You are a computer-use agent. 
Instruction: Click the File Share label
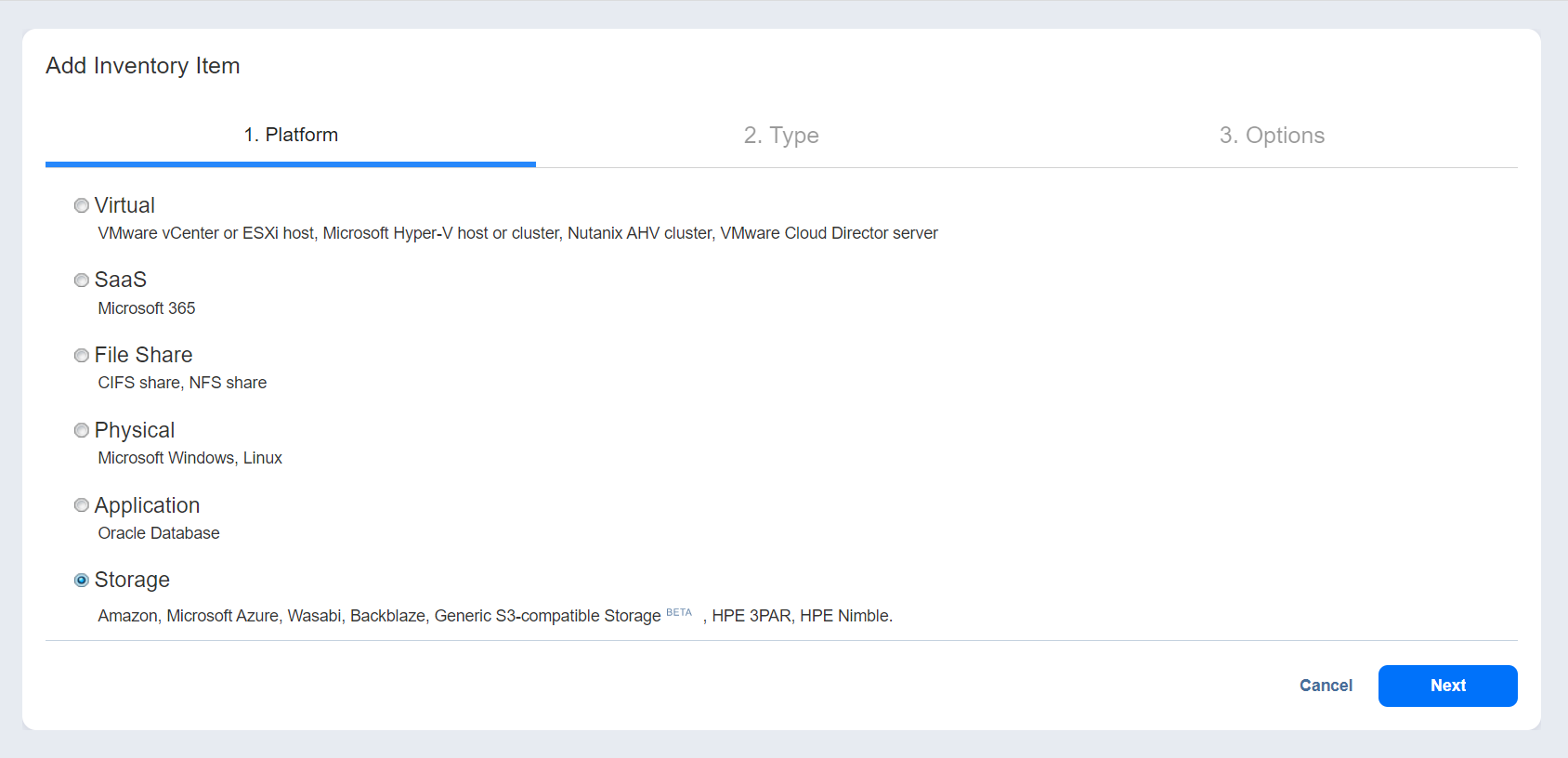click(x=143, y=355)
